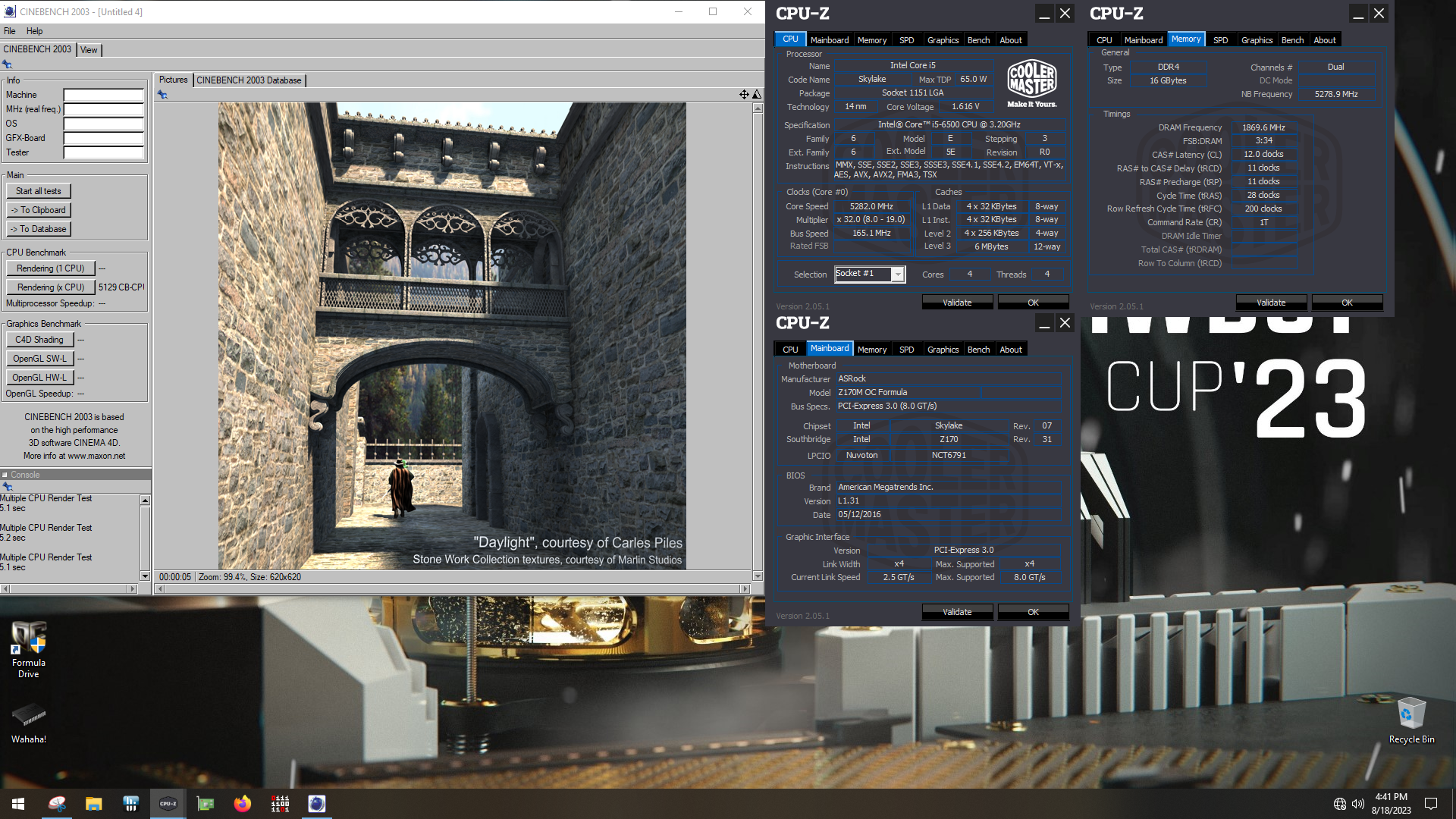Click To Clipboard button
Image resolution: width=1456 pixels, height=819 pixels.
(39, 210)
